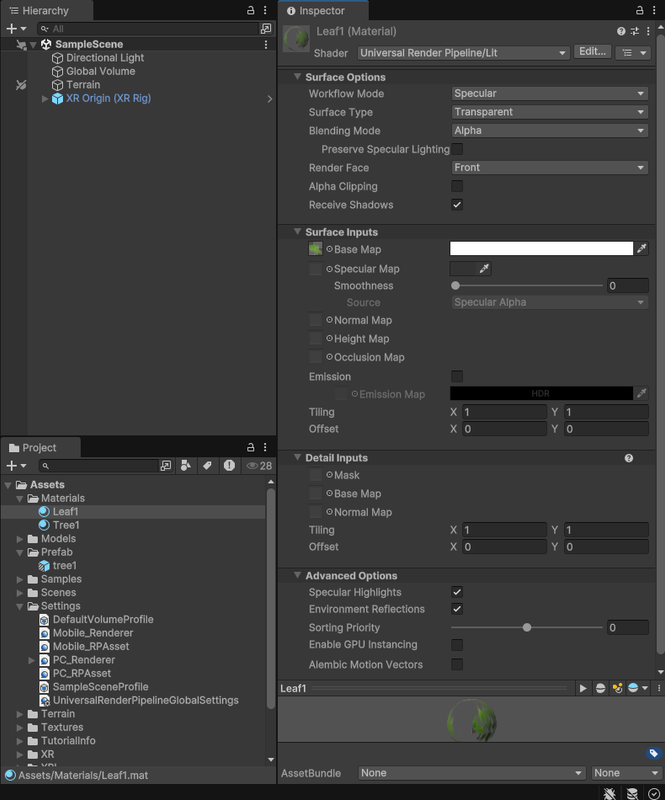Open Project search in window icon

[165, 465]
